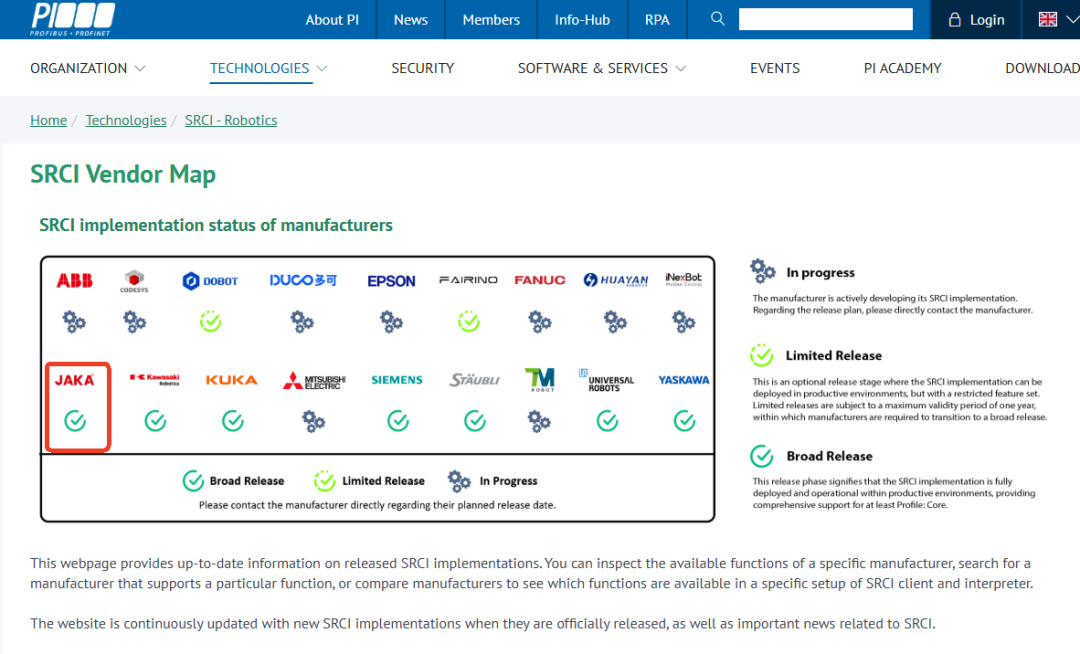Click the gears status icon under ABB

tap(74, 321)
